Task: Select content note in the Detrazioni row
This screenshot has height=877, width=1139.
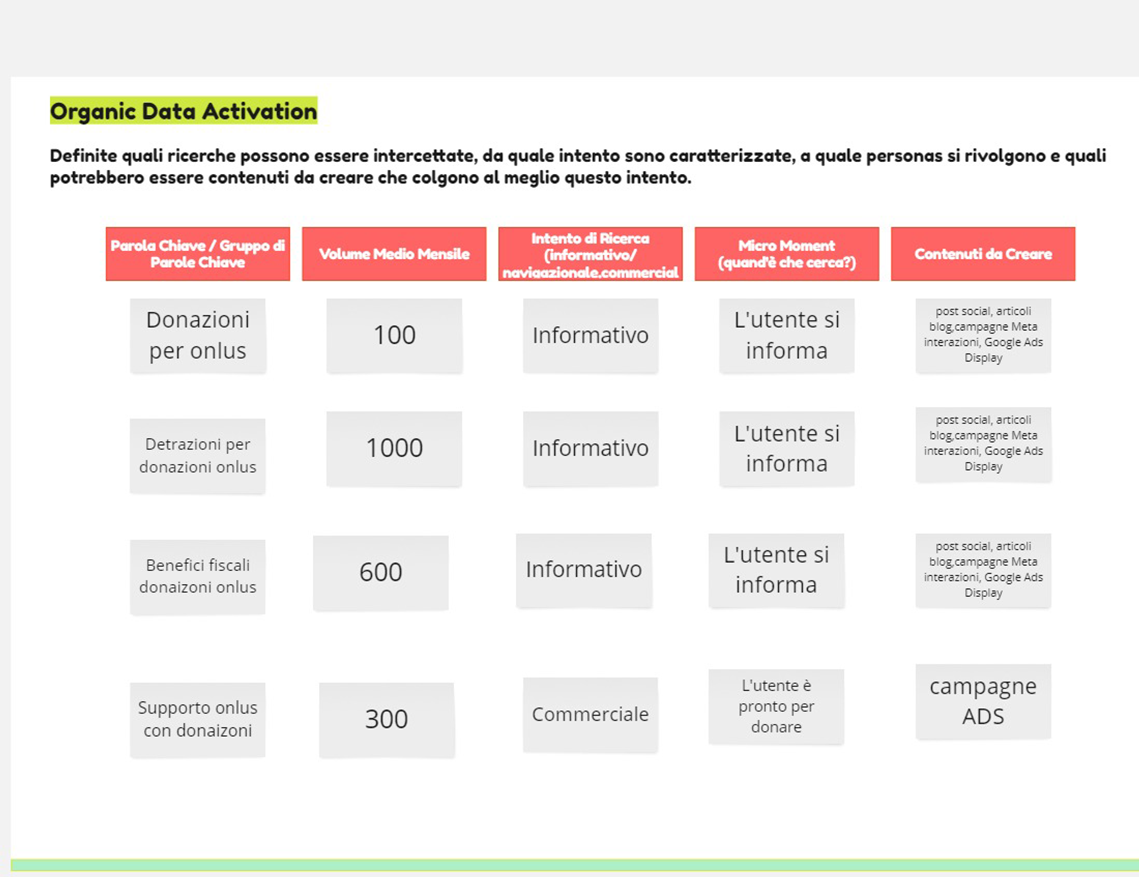Action: (984, 444)
